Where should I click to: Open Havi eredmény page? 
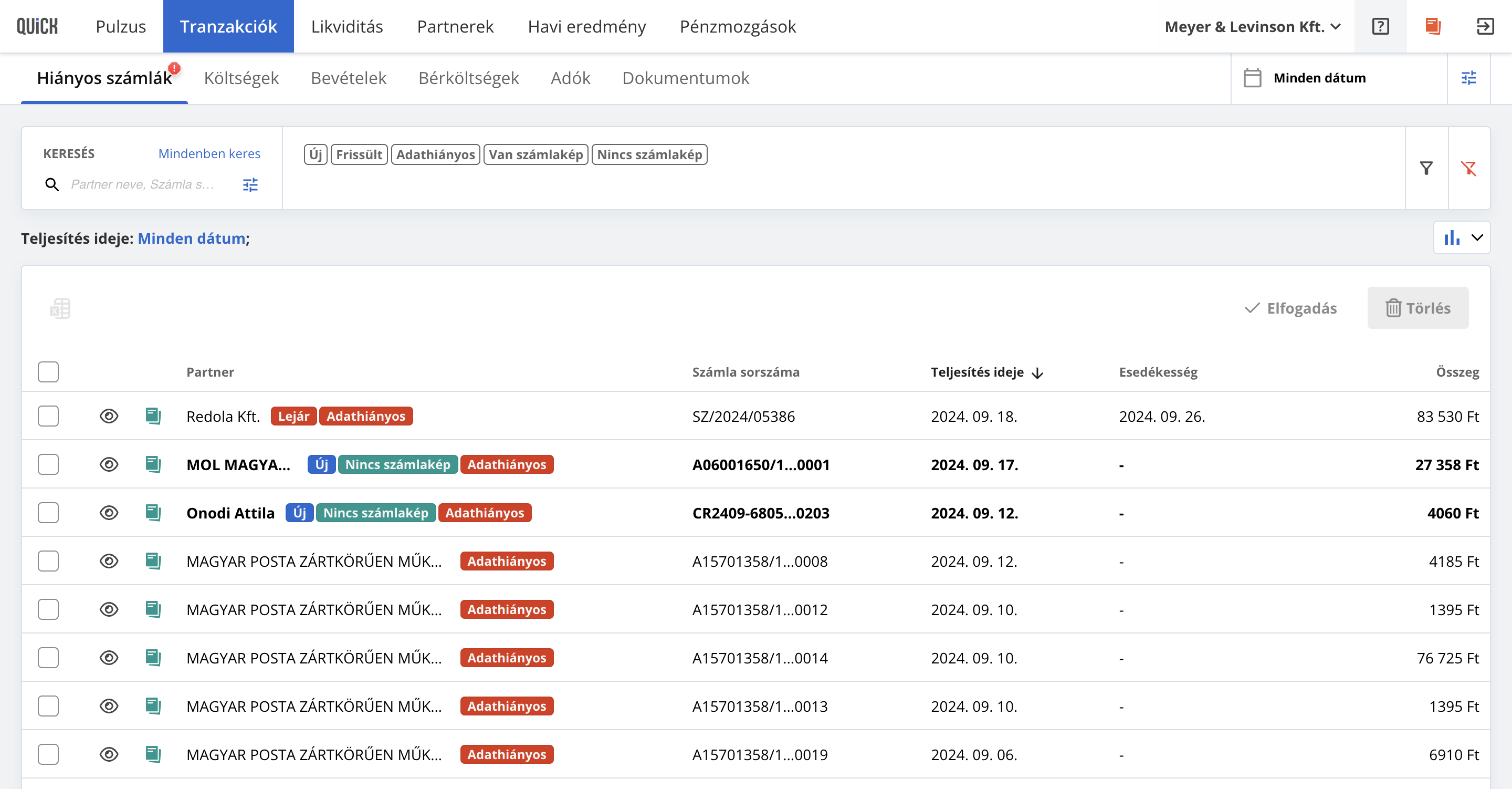point(586,26)
